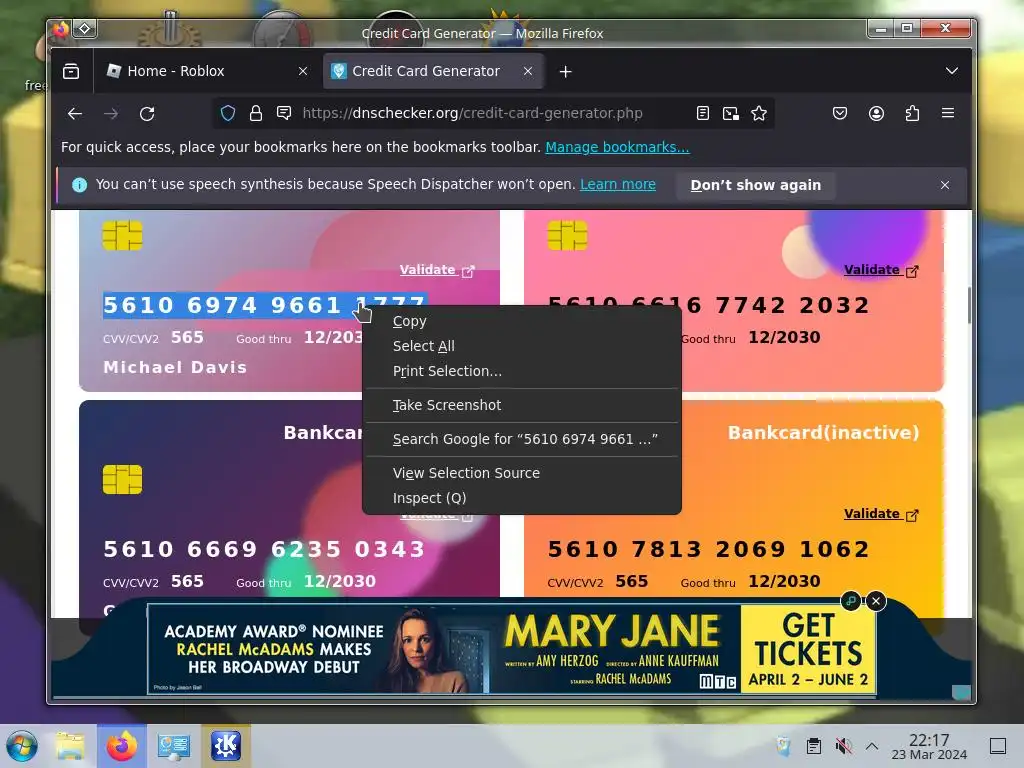The width and height of the screenshot is (1024, 768).
Task: Click the Firefox taskbar icon
Action: click(121, 746)
